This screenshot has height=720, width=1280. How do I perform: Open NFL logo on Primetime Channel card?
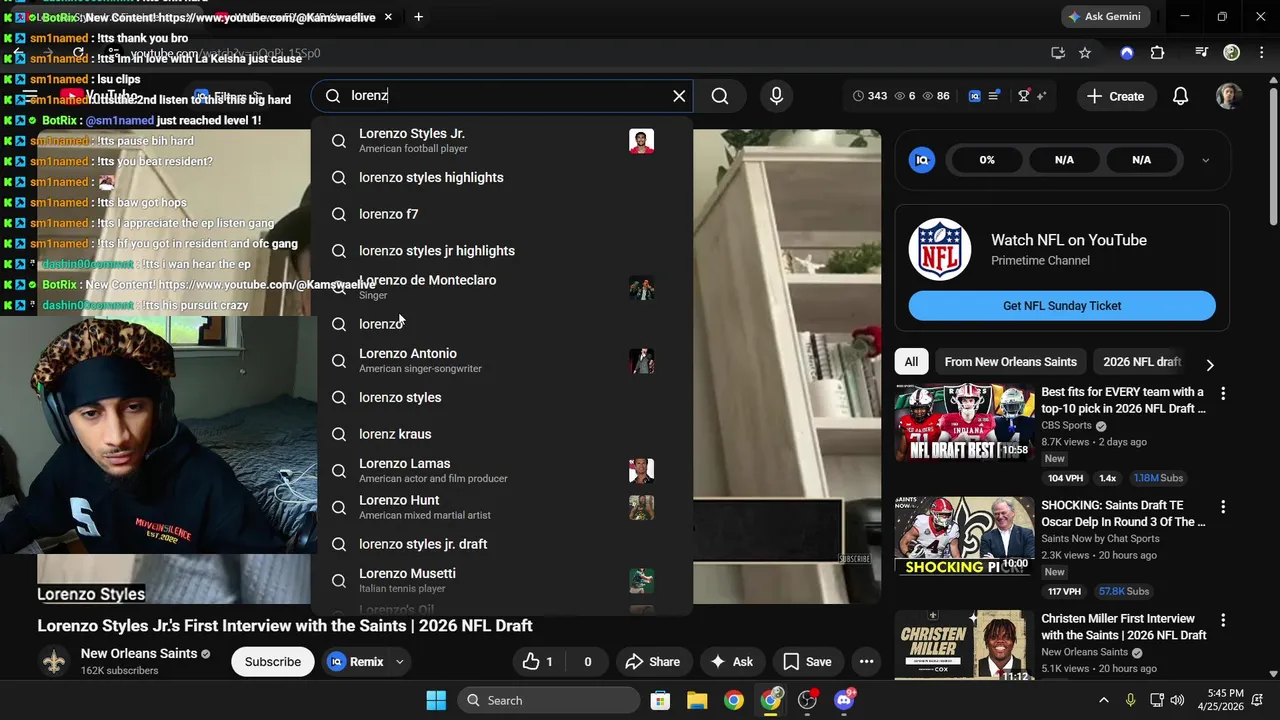tap(940, 250)
